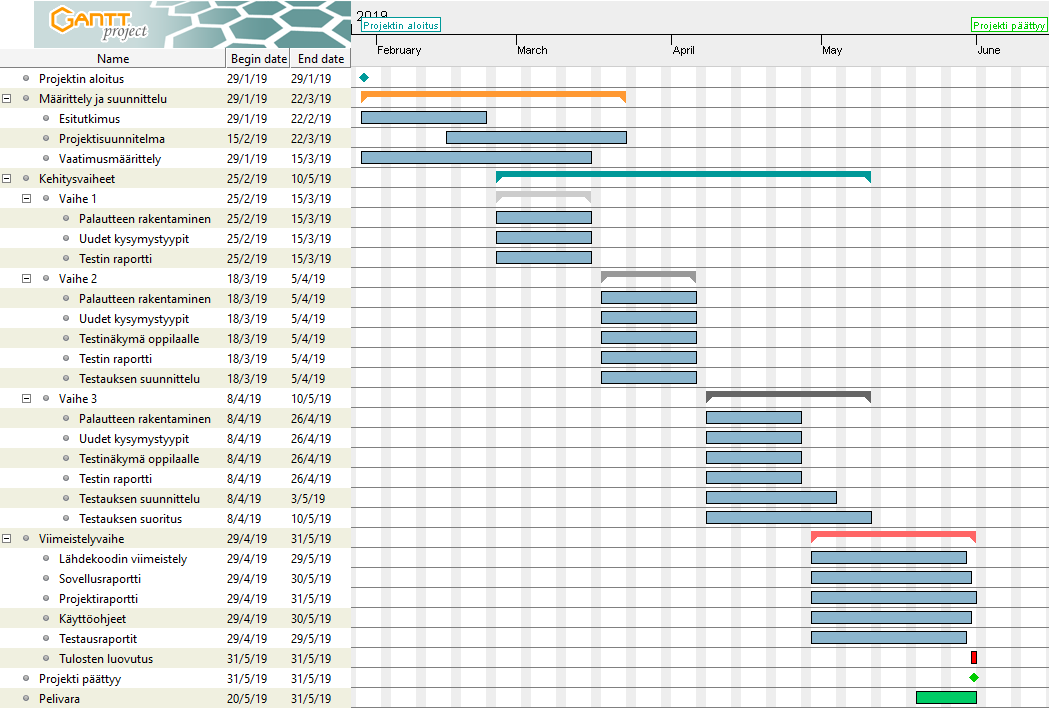Viewport: 1049px width, 708px height.
Task: Collapse the Kehitysvaiheet task group
Action: click(7, 179)
